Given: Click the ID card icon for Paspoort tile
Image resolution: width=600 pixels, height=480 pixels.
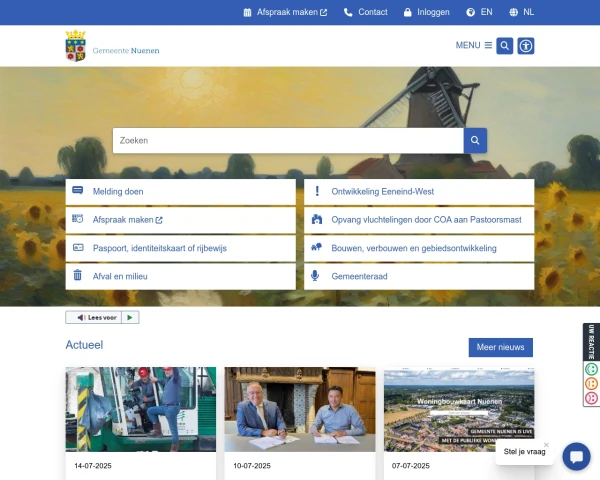Looking at the screenshot, I should coord(78,247).
